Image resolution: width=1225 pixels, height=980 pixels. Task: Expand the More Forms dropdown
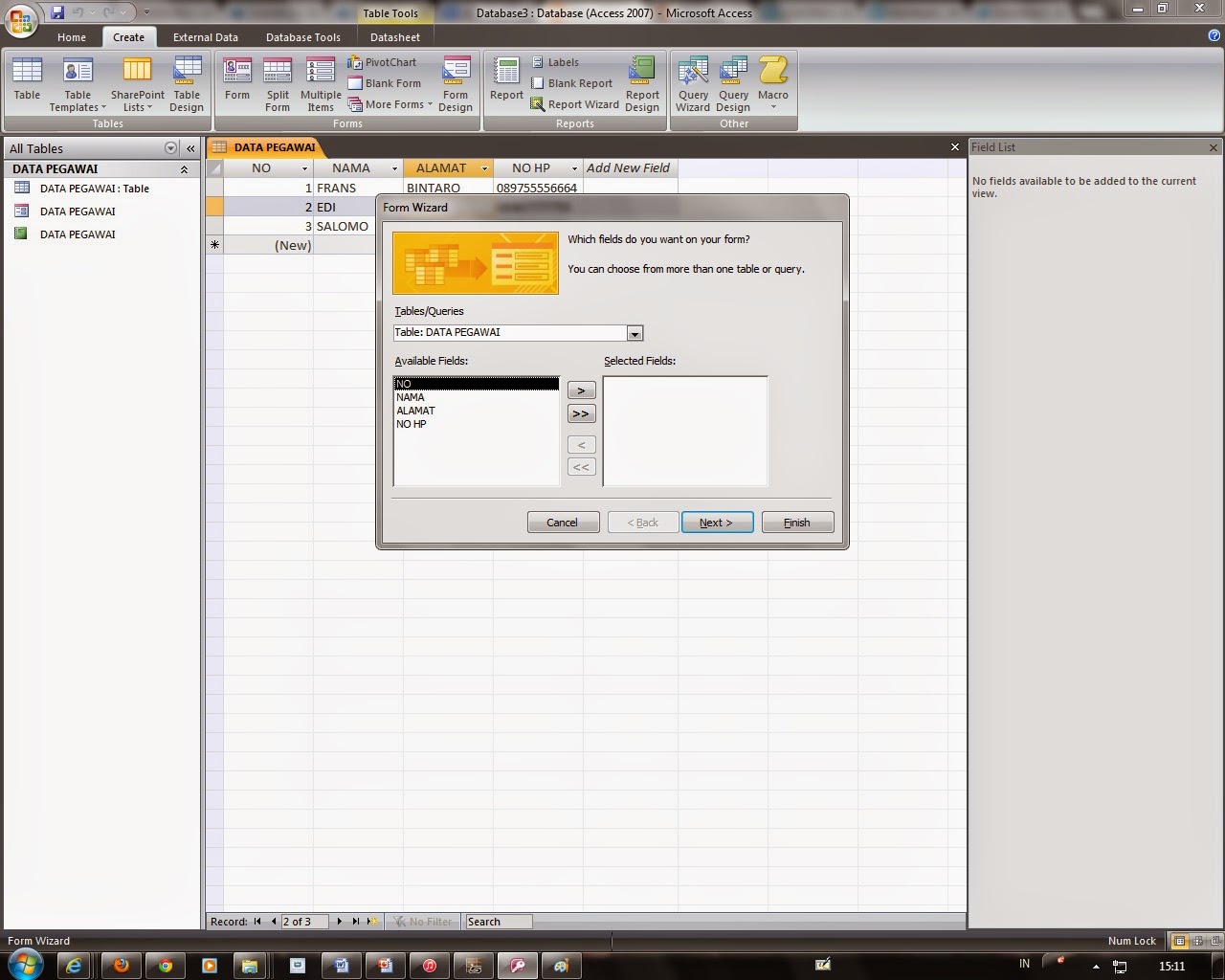tap(390, 104)
